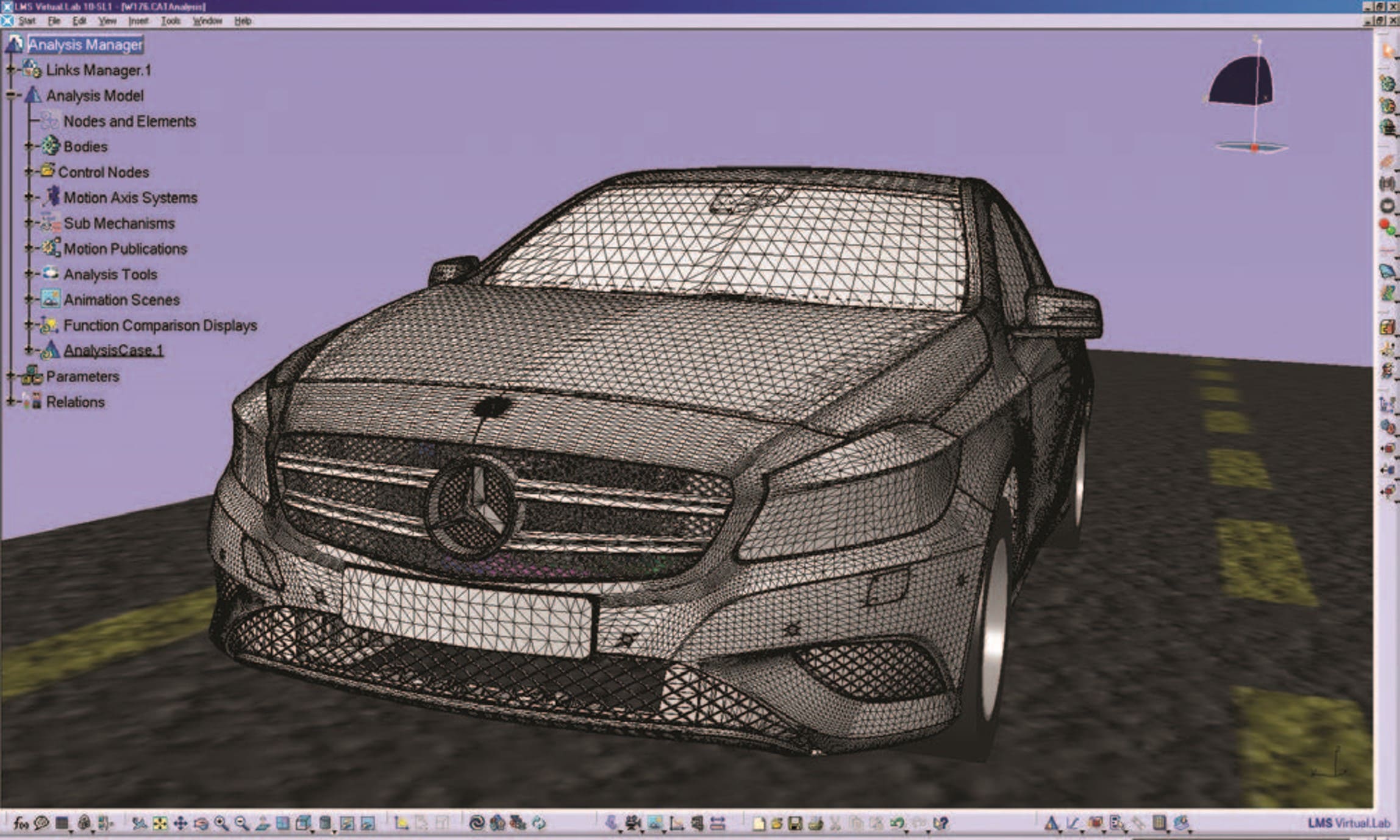Viewport: 1400px width, 840px height.
Task: Click the Create Multi-View icon
Action: (283, 824)
